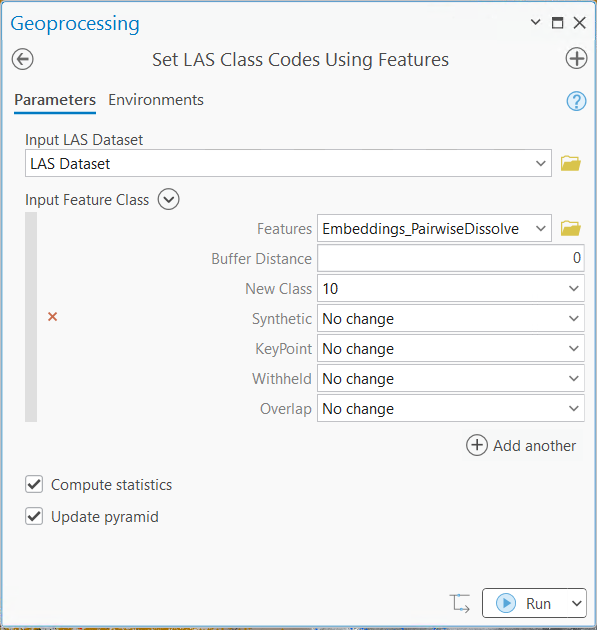
Task: Run the geoprocessing tool
Action: 524,603
